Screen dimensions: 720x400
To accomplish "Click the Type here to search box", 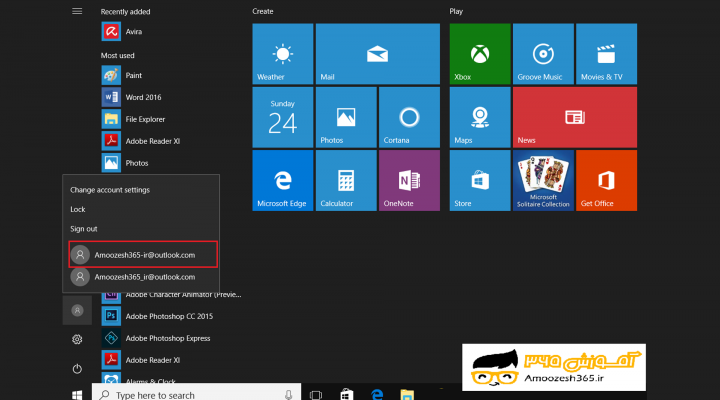I will (x=196, y=393).
